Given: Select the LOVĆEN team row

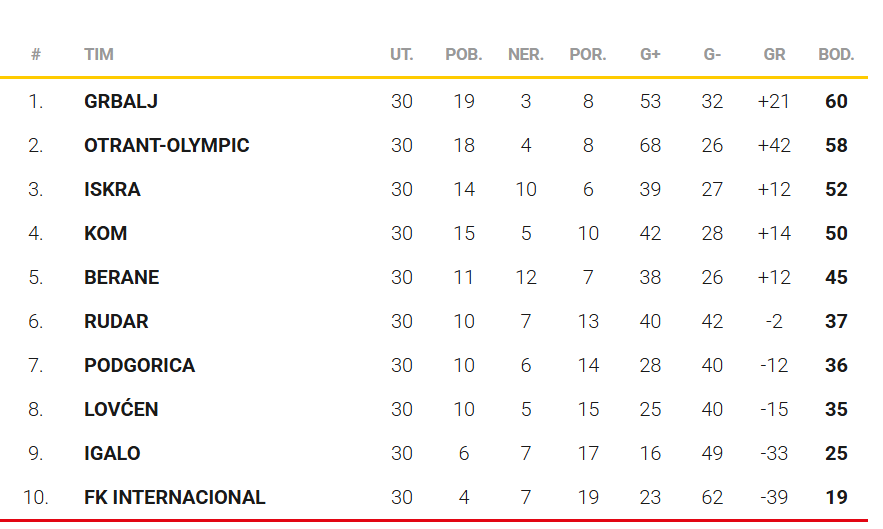Looking at the screenshot, I should 121,409.
